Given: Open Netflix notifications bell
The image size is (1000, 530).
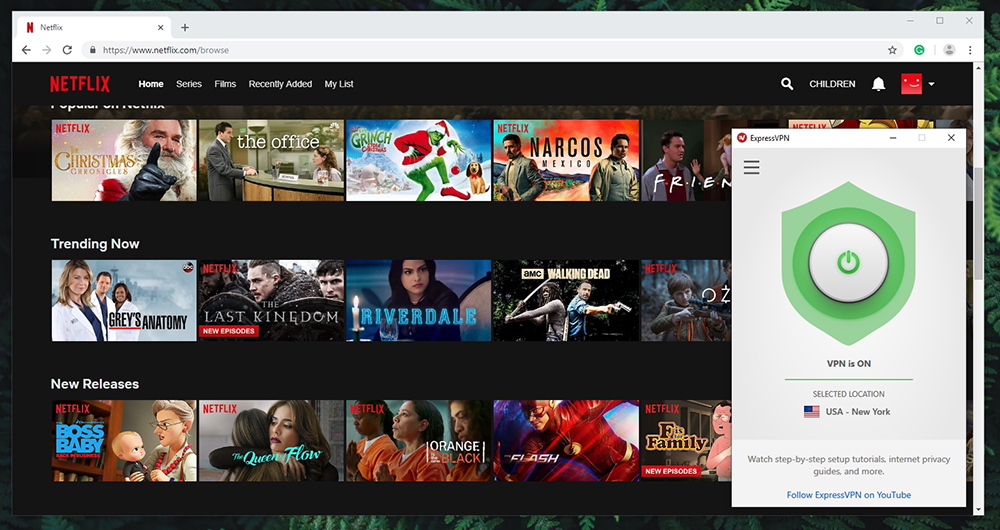Looking at the screenshot, I should [878, 84].
